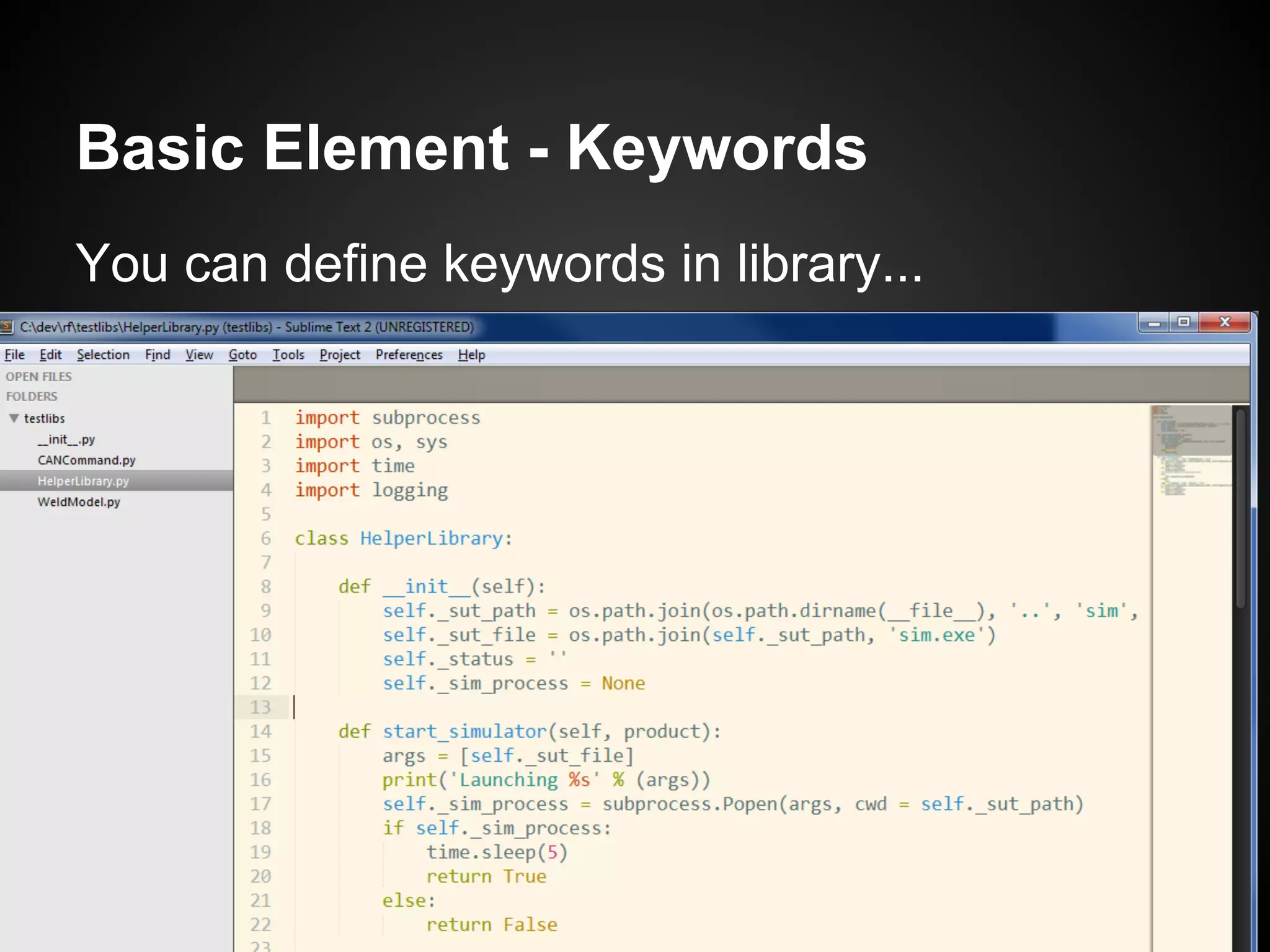Open the Project menu
1270x952 pixels.
tap(340, 355)
